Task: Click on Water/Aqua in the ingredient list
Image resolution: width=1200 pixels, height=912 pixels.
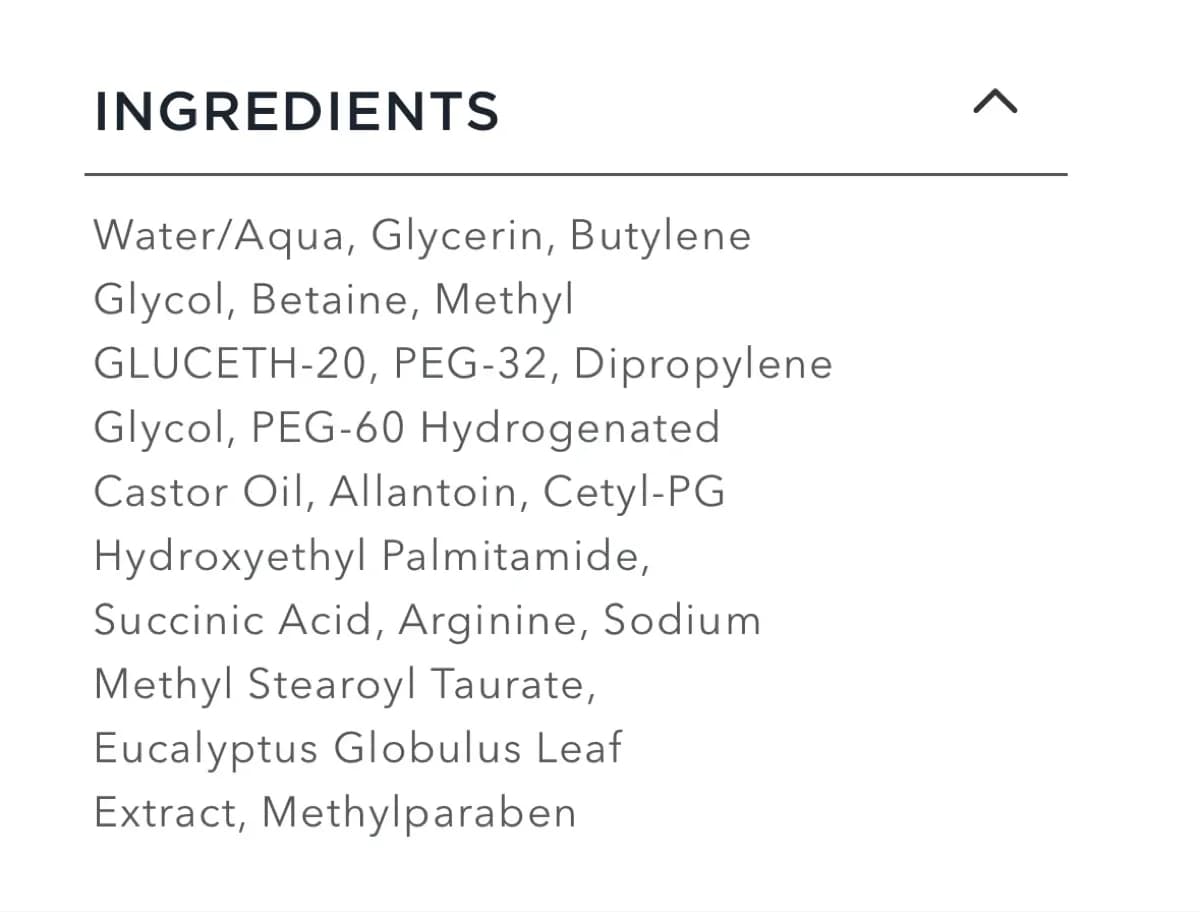Action: pos(219,236)
